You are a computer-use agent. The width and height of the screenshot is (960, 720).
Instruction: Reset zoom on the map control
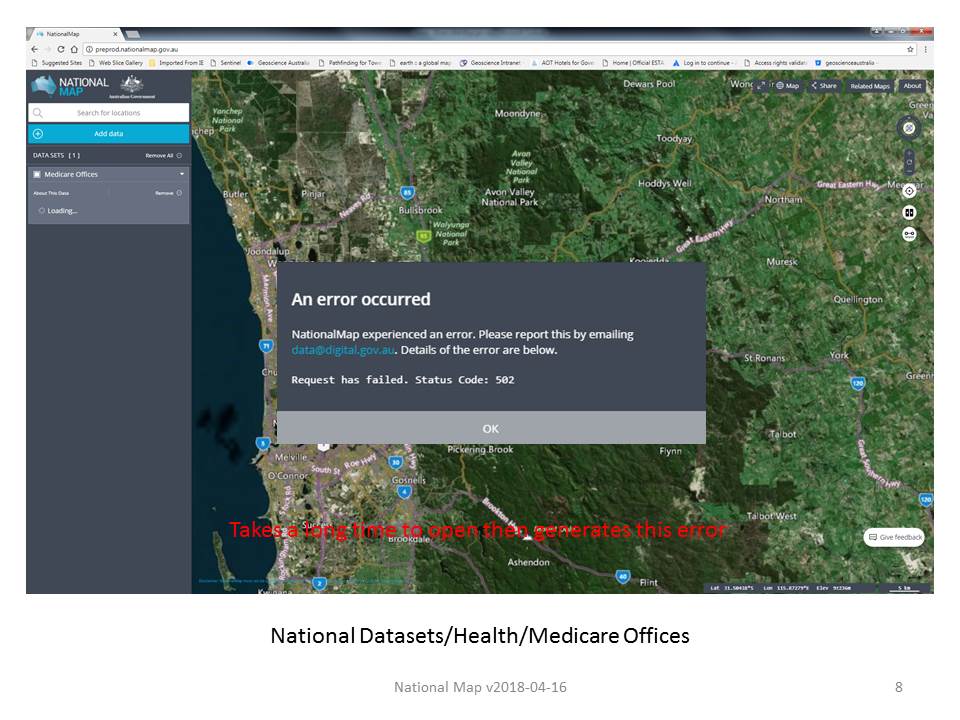coord(909,162)
